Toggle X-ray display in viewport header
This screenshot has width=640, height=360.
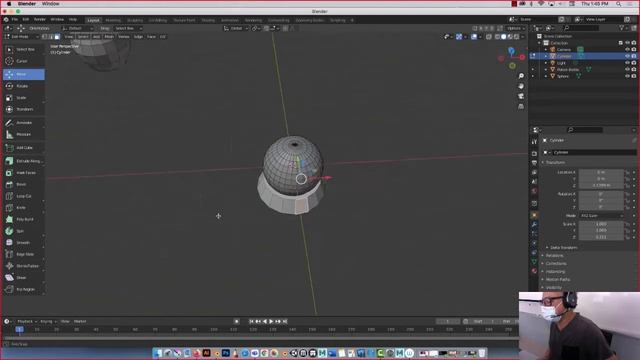pyautogui.click(x=489, y=37)
